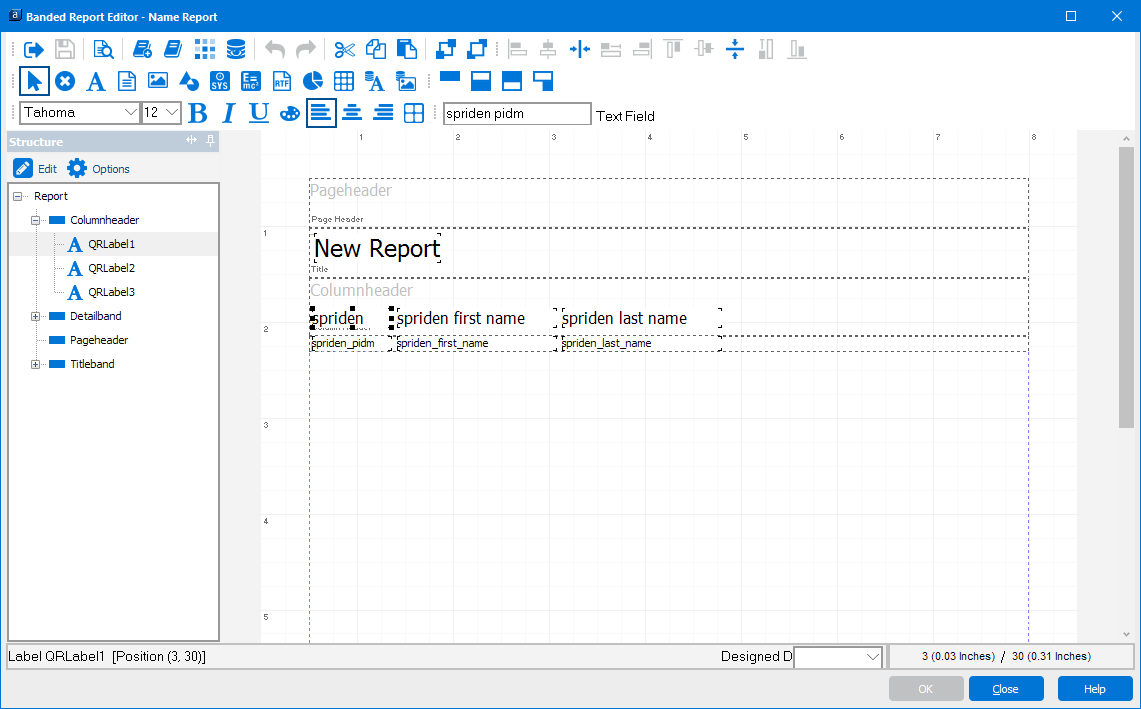Toggle underline formatting
1141x709 pixels.
259,113
